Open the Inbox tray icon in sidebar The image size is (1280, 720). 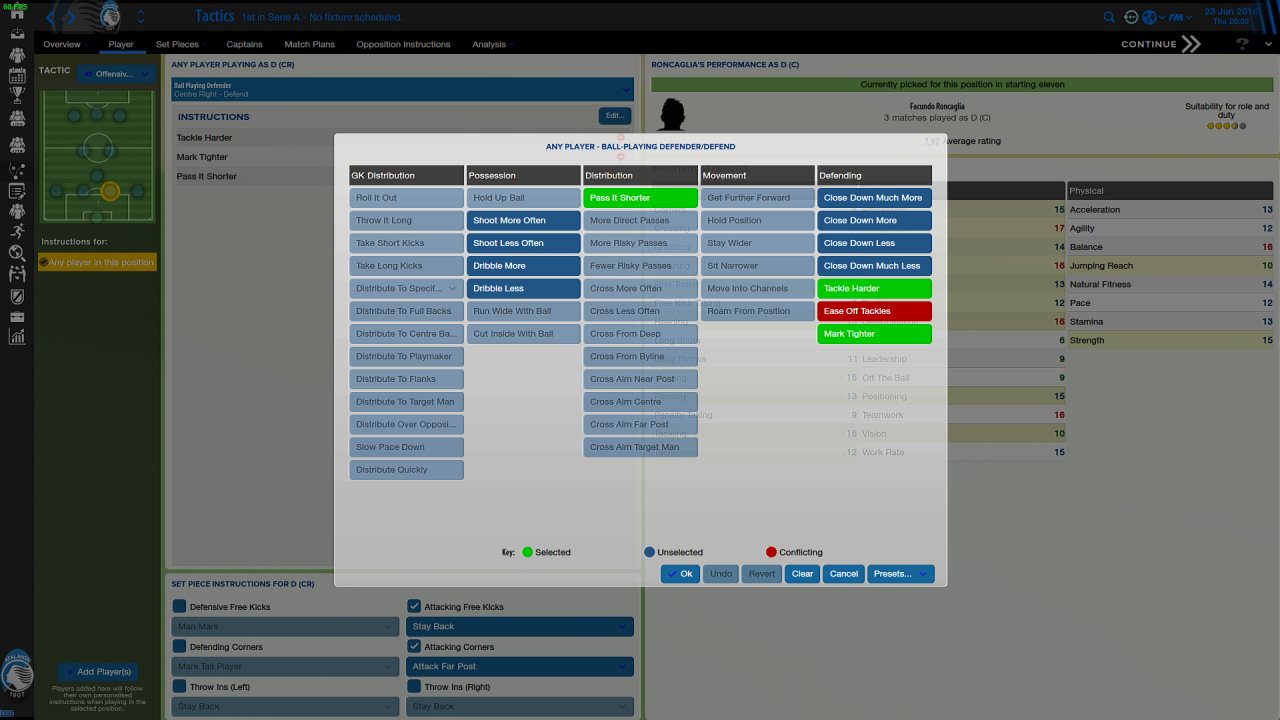tap(17, 34)
